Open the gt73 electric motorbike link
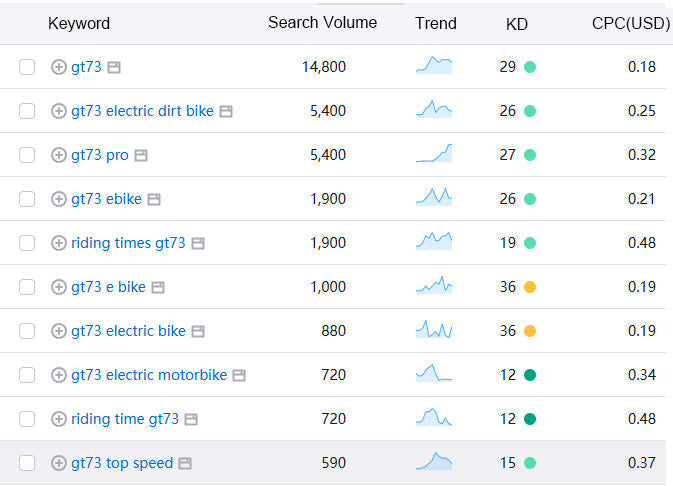 [x=149, y=375]
